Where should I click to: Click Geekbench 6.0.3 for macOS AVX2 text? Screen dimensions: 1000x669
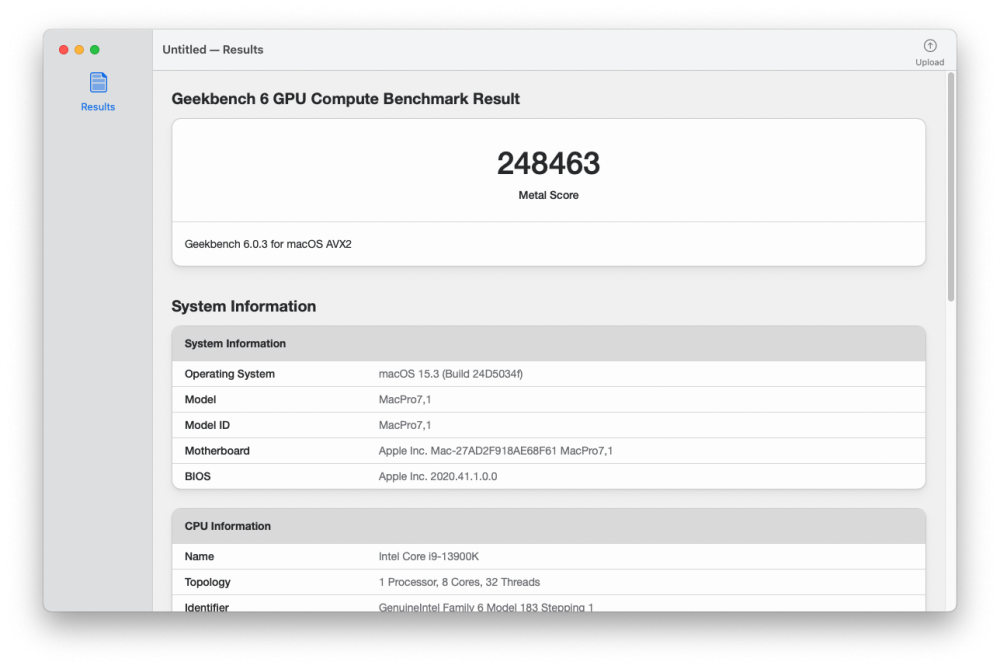pyautogui.click(x=268, y=244)
